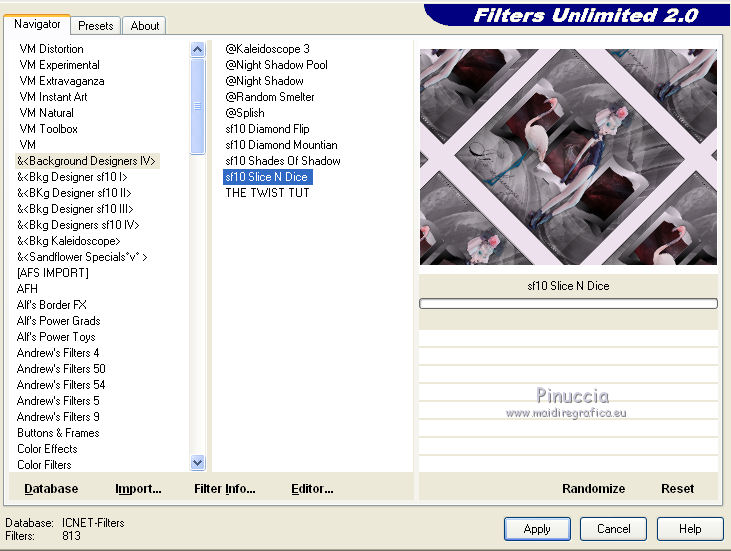This screenshot has height=551, width=731.
Task: Choose the @Kaleidoscope 3 filter
Action: coord(267,49)
